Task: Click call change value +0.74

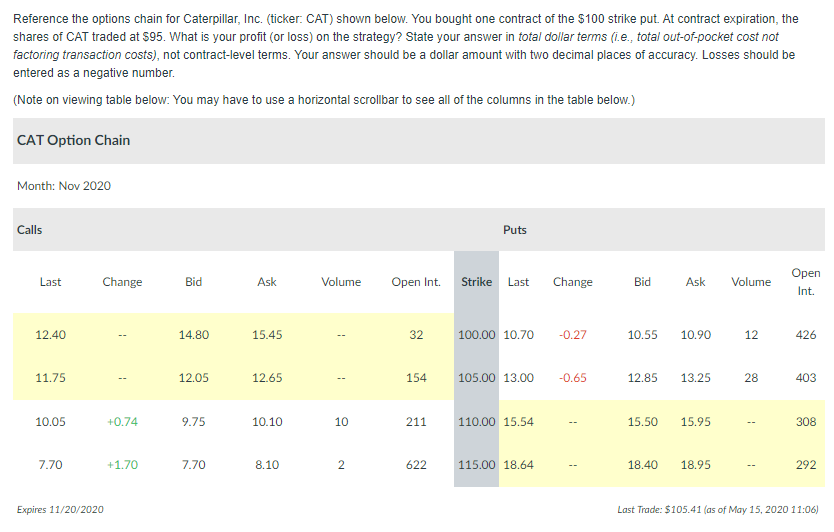Action: click(x=122, y=422)
